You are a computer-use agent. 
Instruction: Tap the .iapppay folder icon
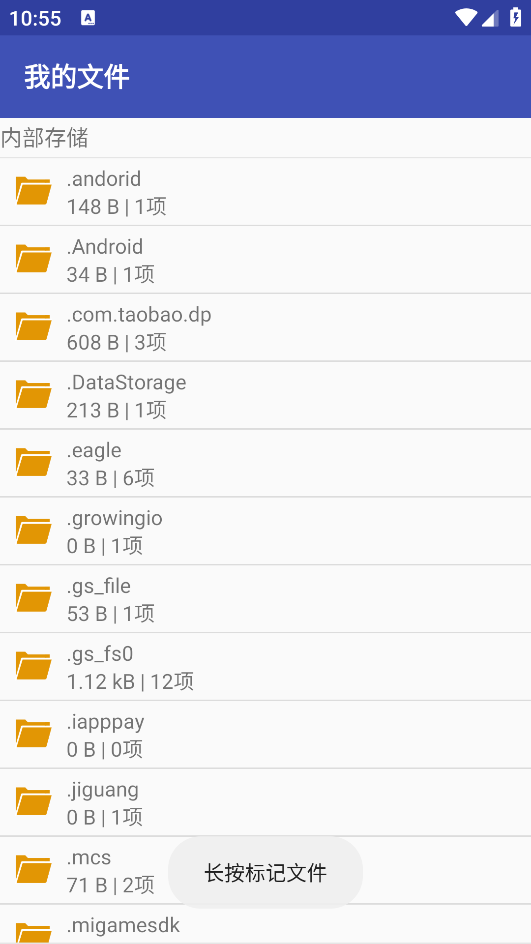[33, 734]
